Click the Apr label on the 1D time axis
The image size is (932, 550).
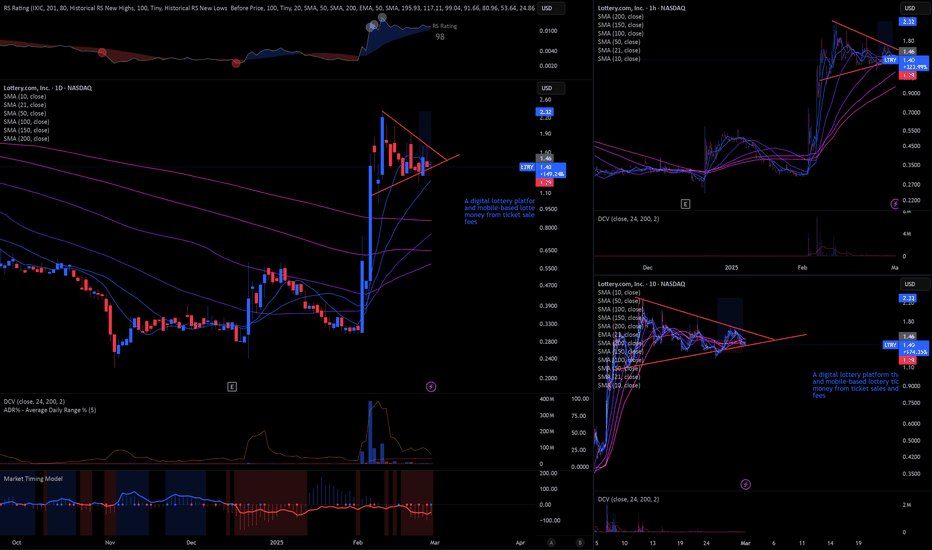521,543
